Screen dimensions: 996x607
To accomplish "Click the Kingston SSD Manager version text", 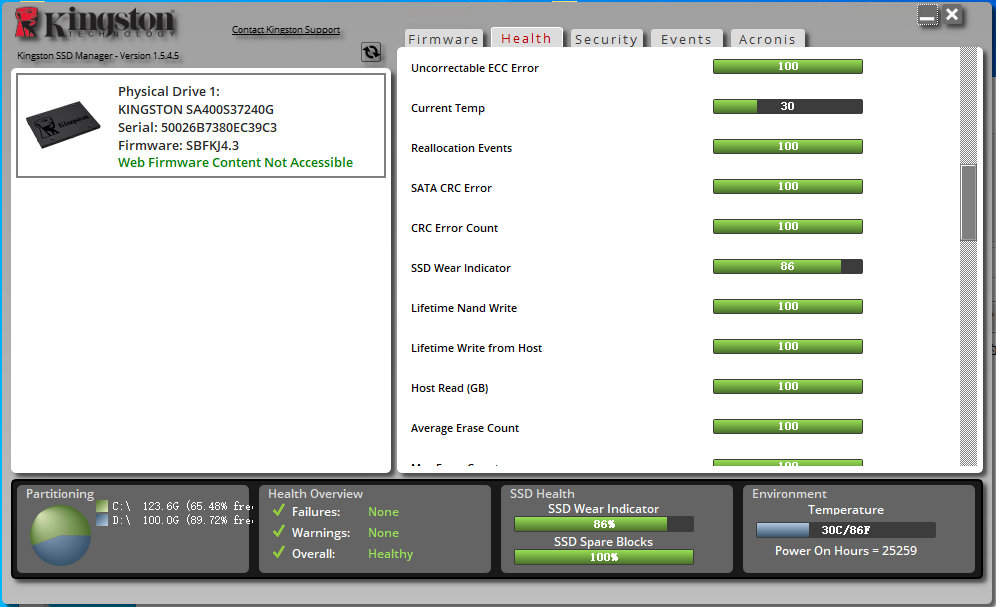I will click(98, 56).
